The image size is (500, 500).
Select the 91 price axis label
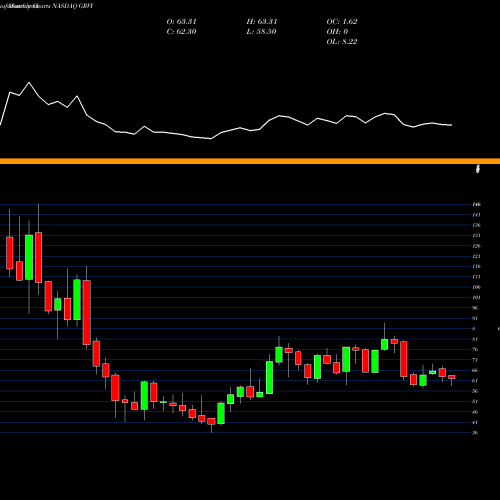point(475,318)
